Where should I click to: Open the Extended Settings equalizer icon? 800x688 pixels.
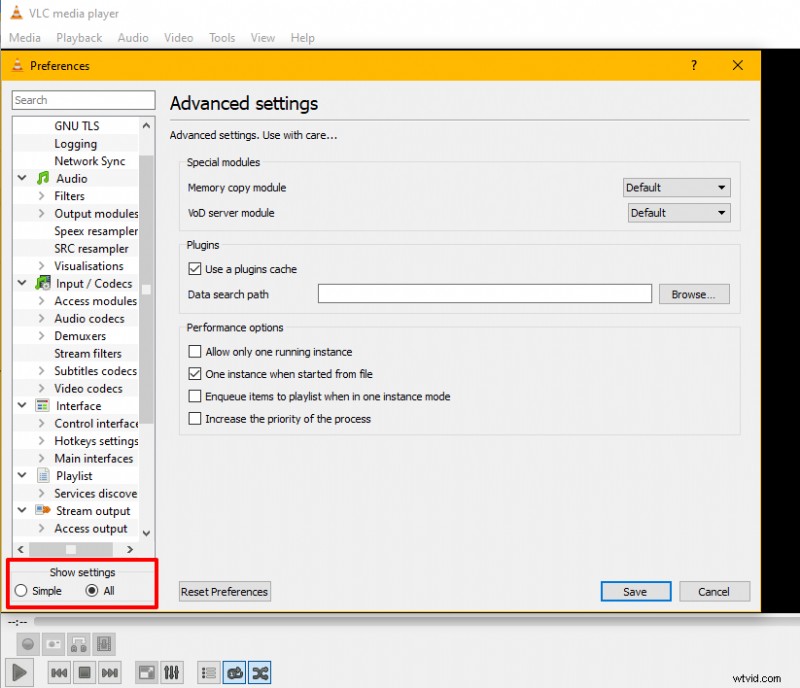point(171,672)
